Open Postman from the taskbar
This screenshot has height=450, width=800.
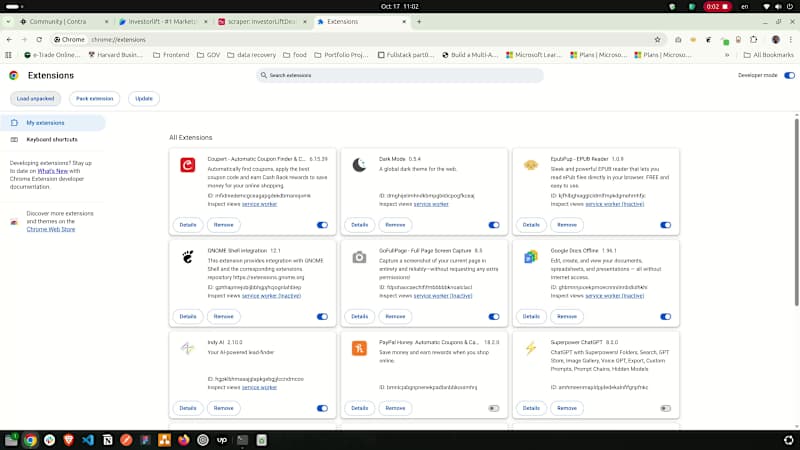[126, 440]
